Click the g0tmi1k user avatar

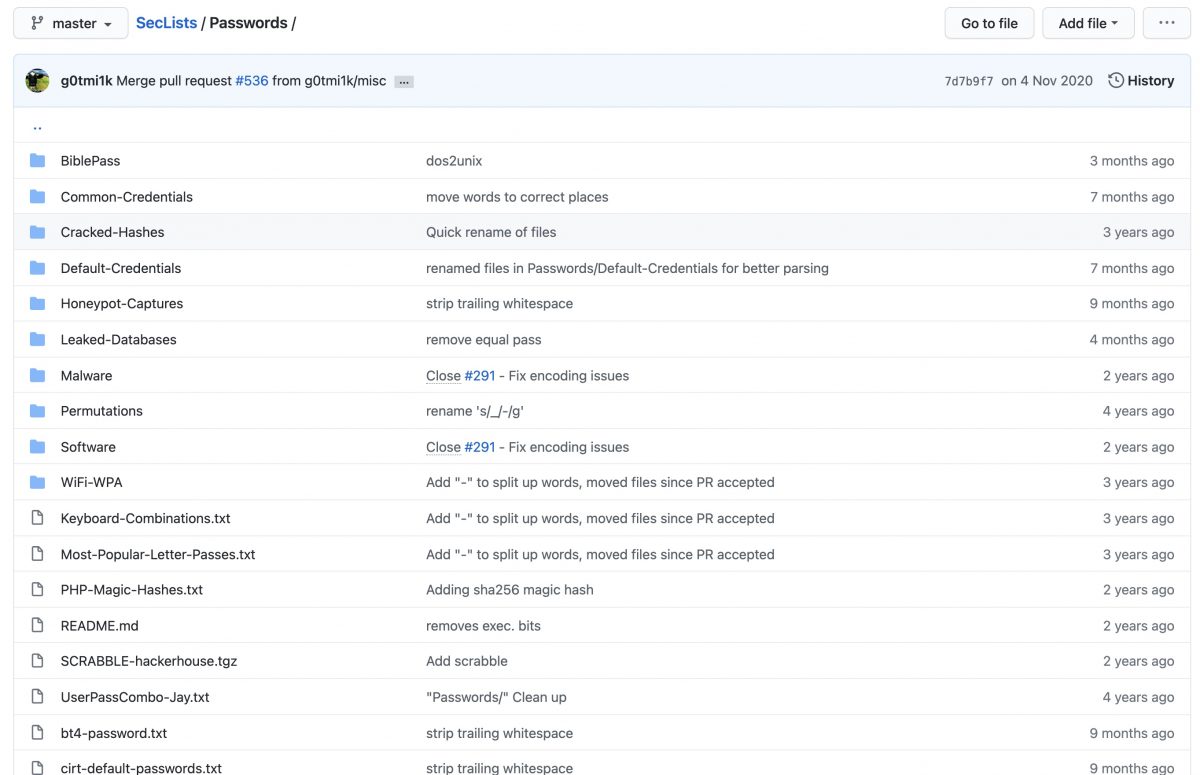tap(37, 81)
